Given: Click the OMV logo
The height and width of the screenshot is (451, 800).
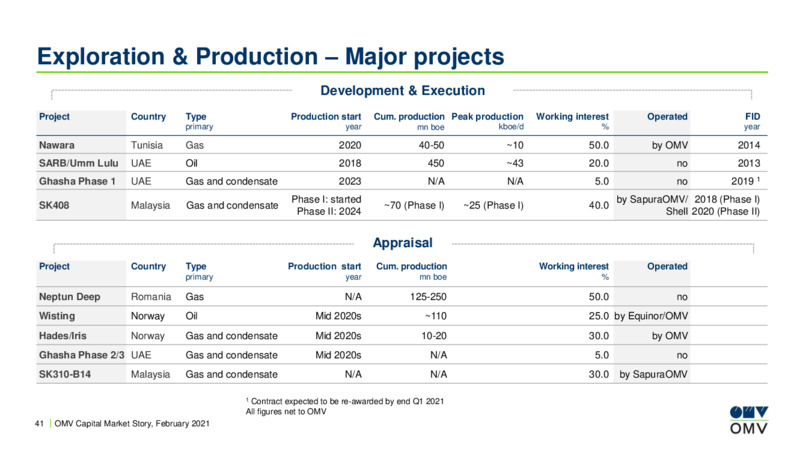Looking at the screenshot, I should [748, 420].
